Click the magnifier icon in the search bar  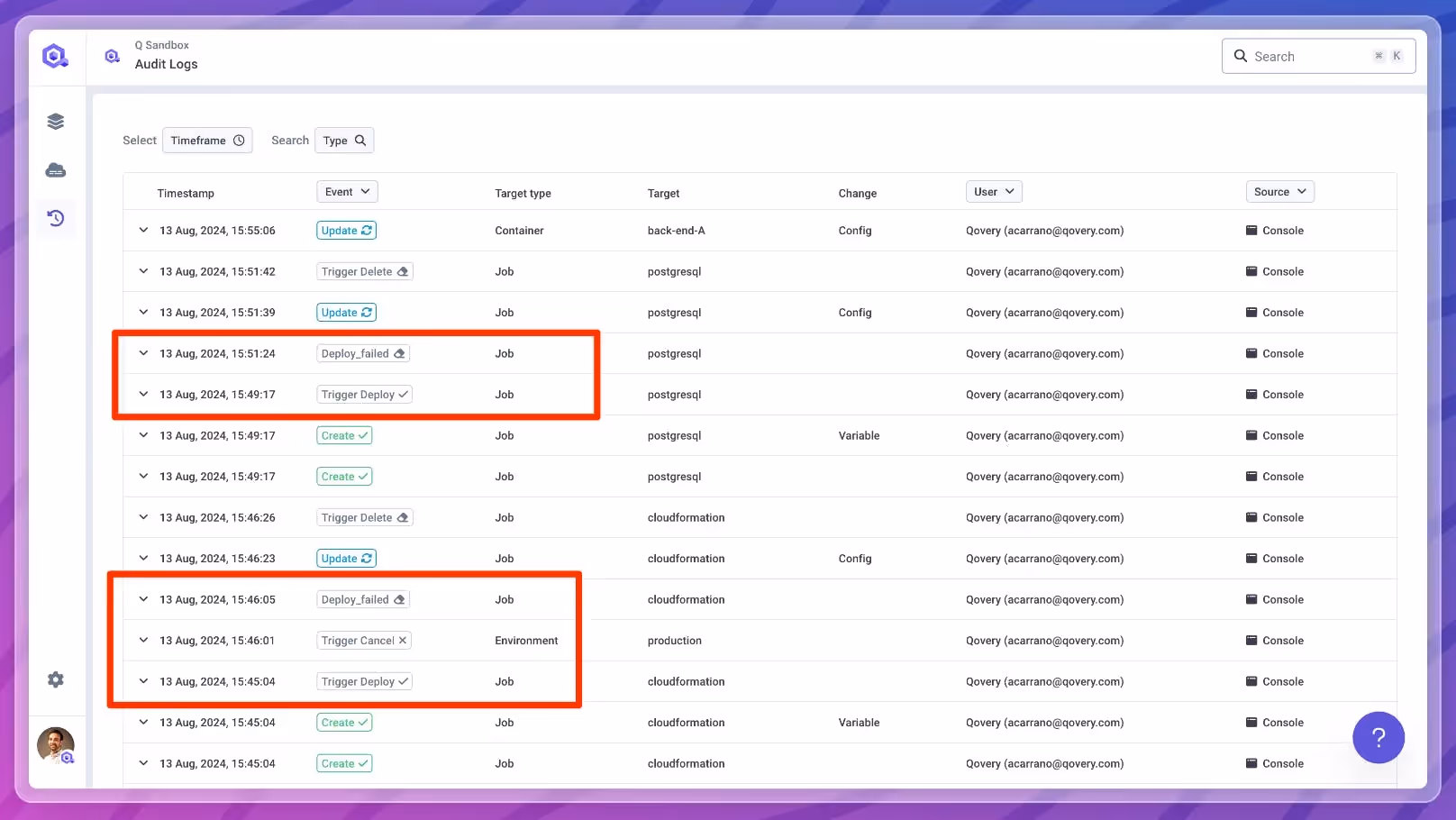pos(1241,56)
